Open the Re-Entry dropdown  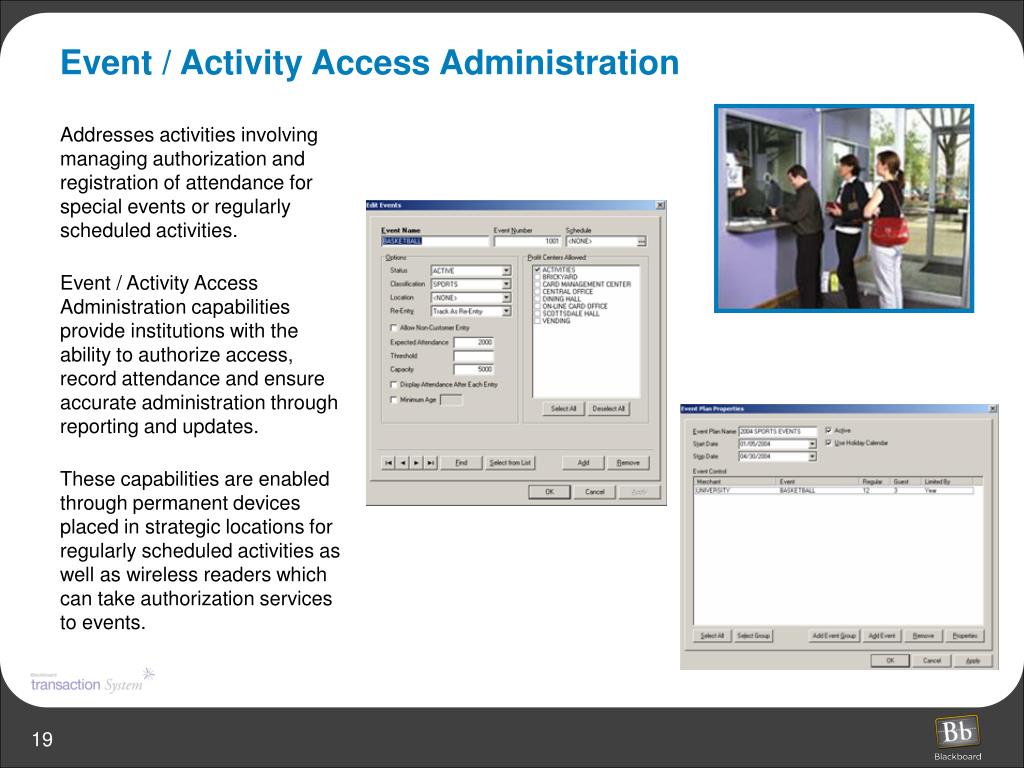click(506, 312)
